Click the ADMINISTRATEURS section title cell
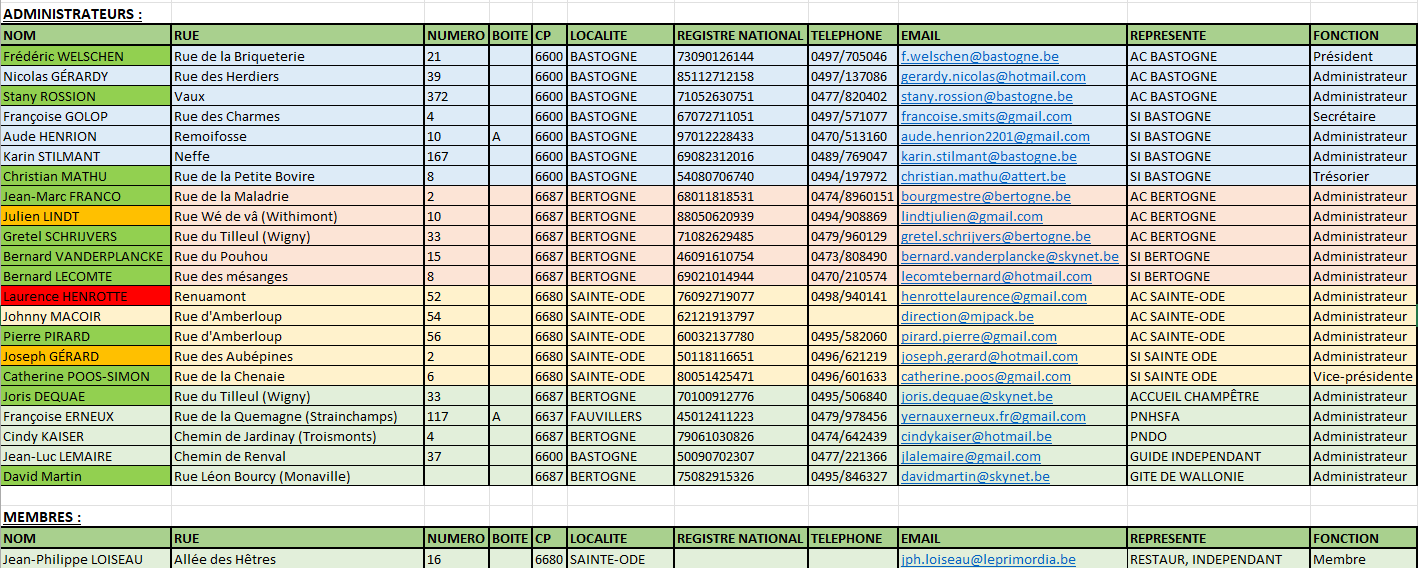Image resolution: width=1418 pixels, height=568 pixels. pos(72,14)
